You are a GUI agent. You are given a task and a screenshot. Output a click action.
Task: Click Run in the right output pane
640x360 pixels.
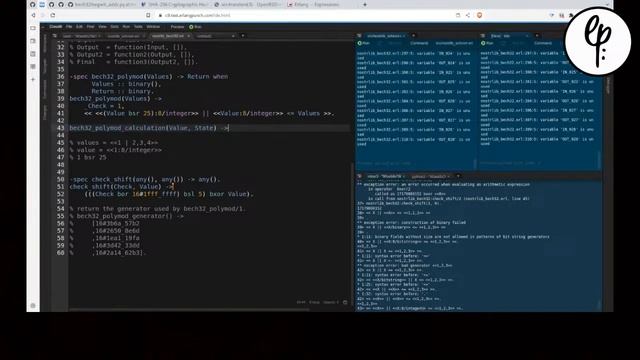(x=487, y=43)
